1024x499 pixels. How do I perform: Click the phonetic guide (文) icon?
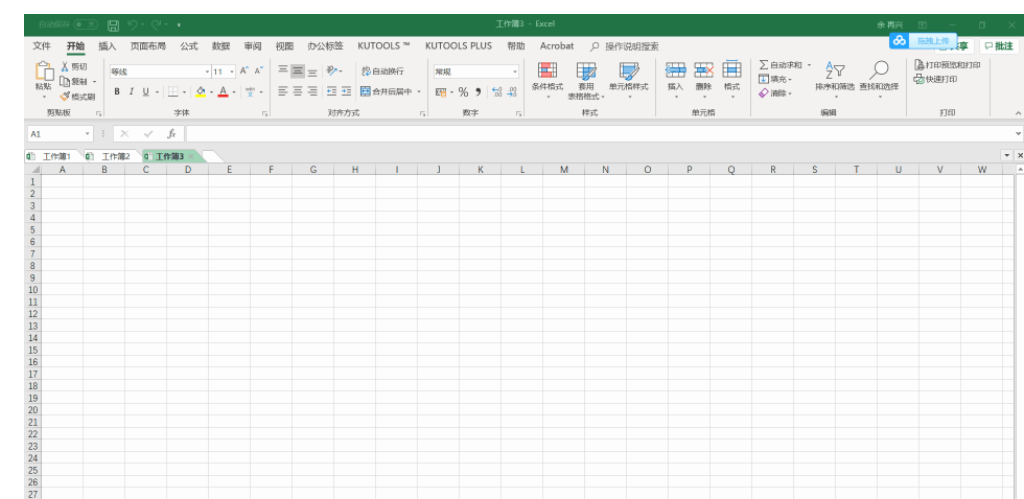coord(250,92)
